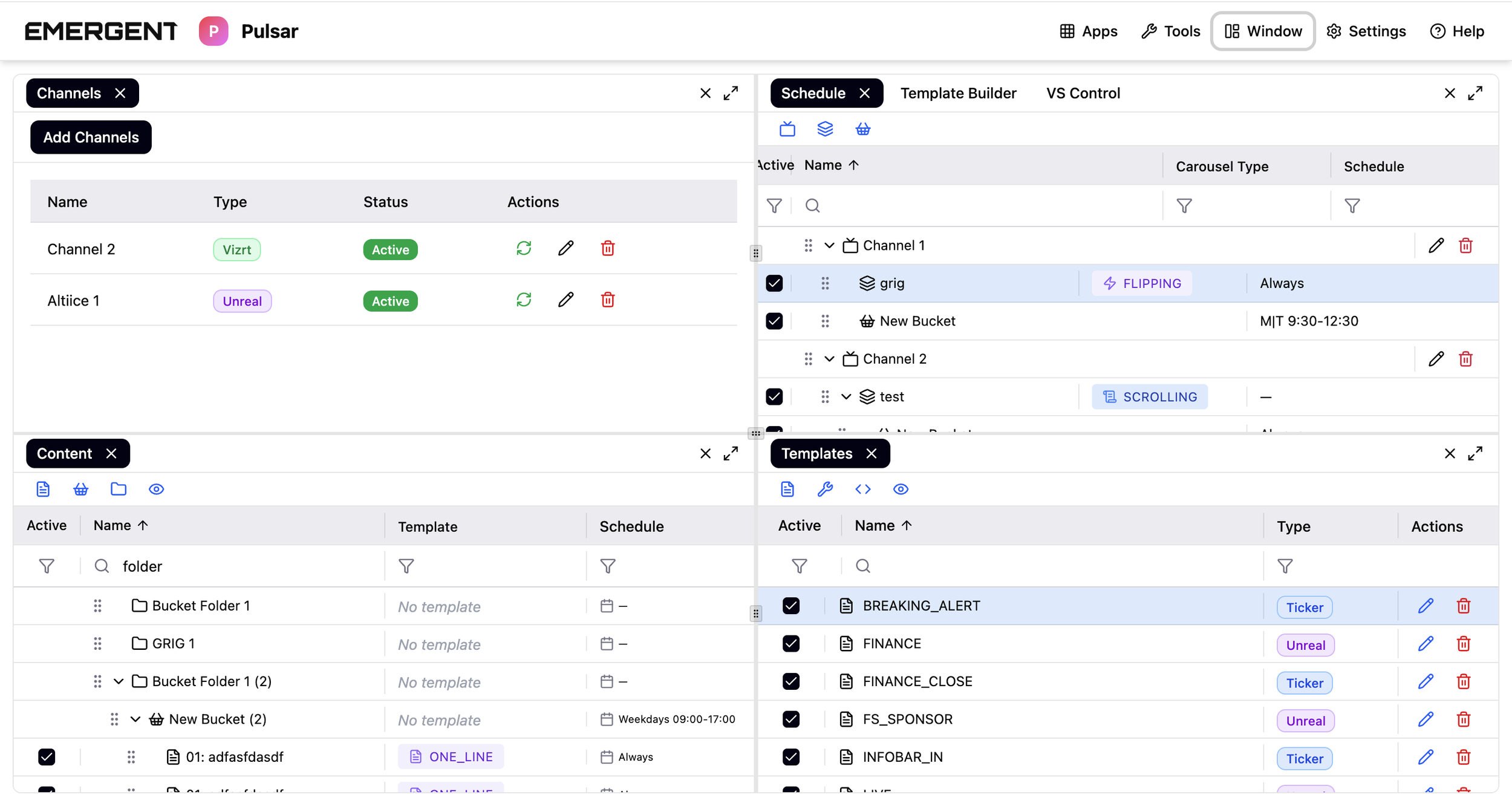Uncheck the 01: adfasfdasdf content checkbox
Screen dimensions: 1512x806
coord(47,757)
